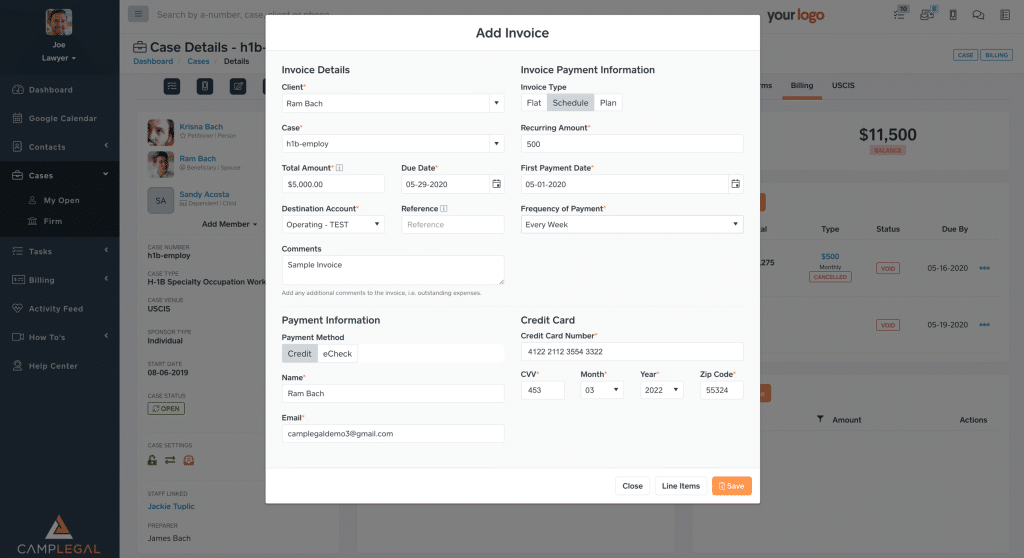The height and width of the screenshot is (558, 1024).
Task: Save the invoice
Action: 731,485
